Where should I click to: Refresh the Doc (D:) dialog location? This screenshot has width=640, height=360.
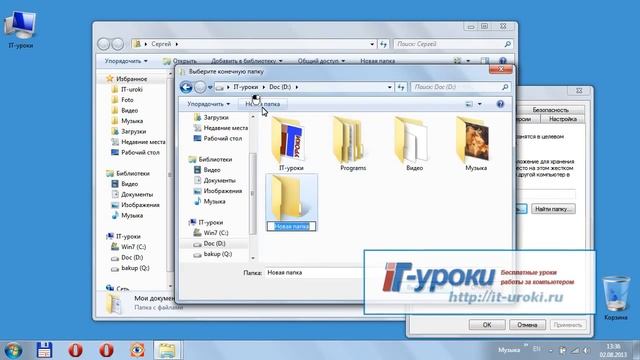(x=401, y=87)
